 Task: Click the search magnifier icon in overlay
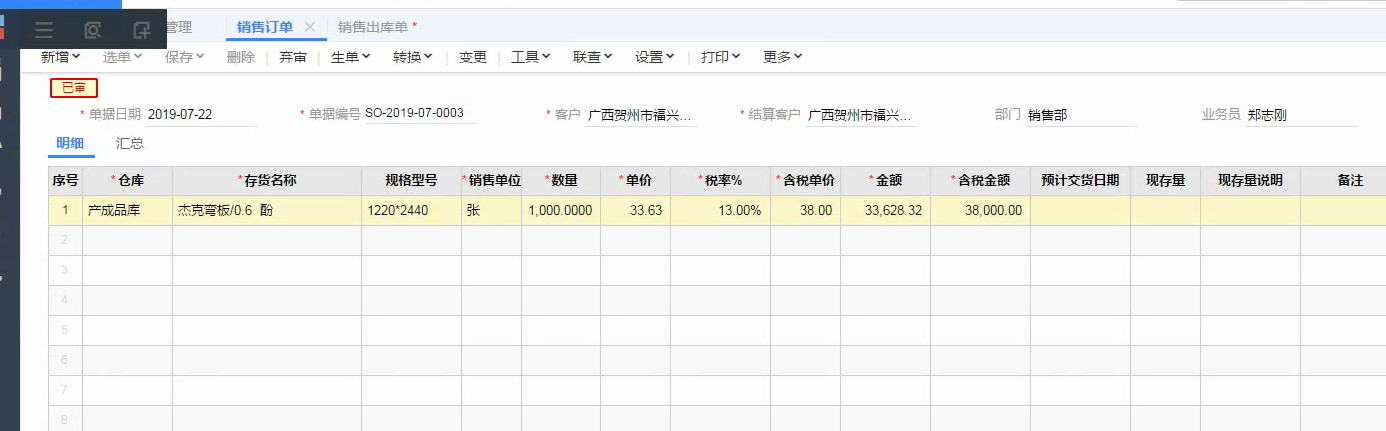pos(93,30)
